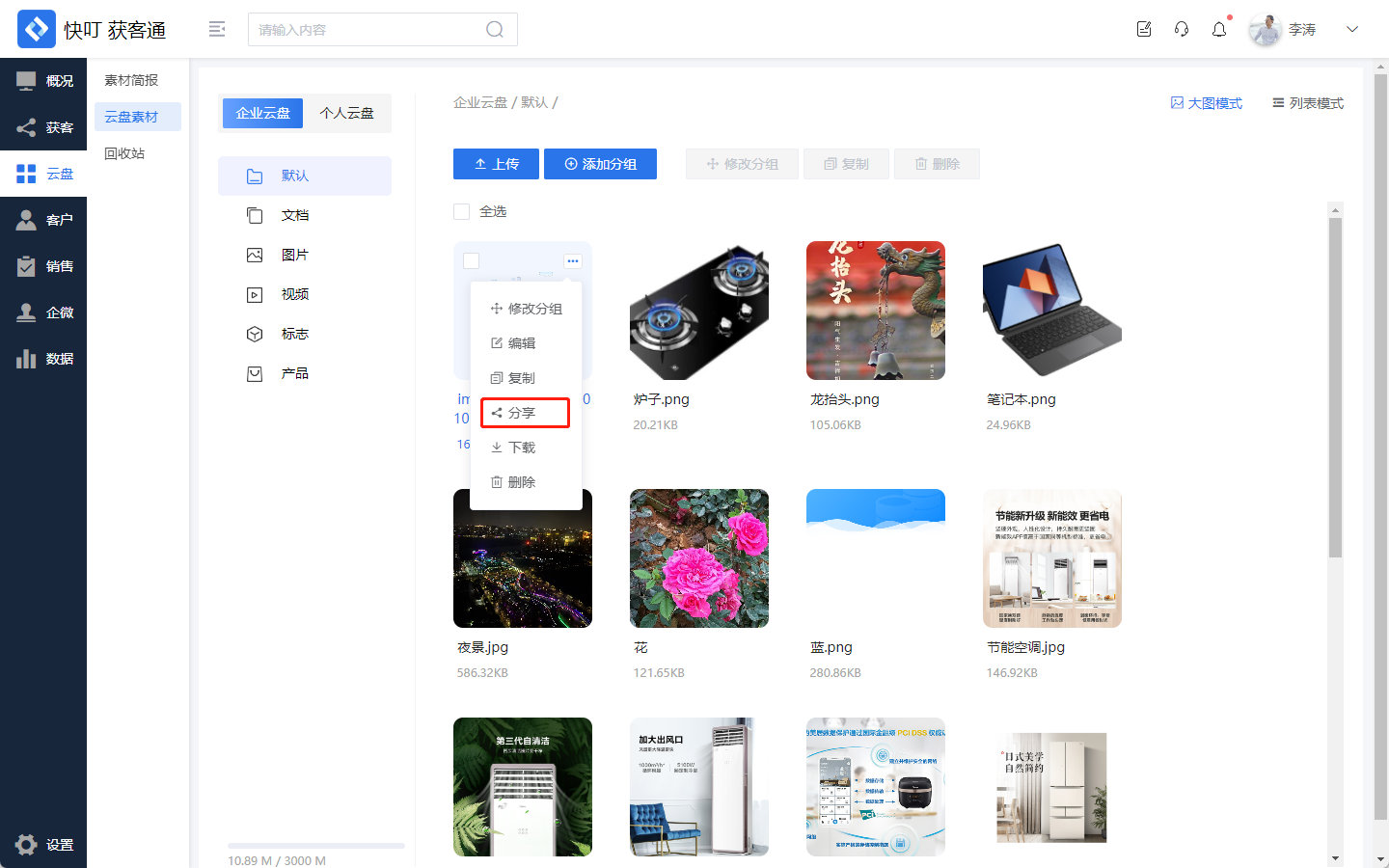Select 云盘 in the left navigation
The height and width of the screenshot is (868, 1389).
[x=43, y=174]
